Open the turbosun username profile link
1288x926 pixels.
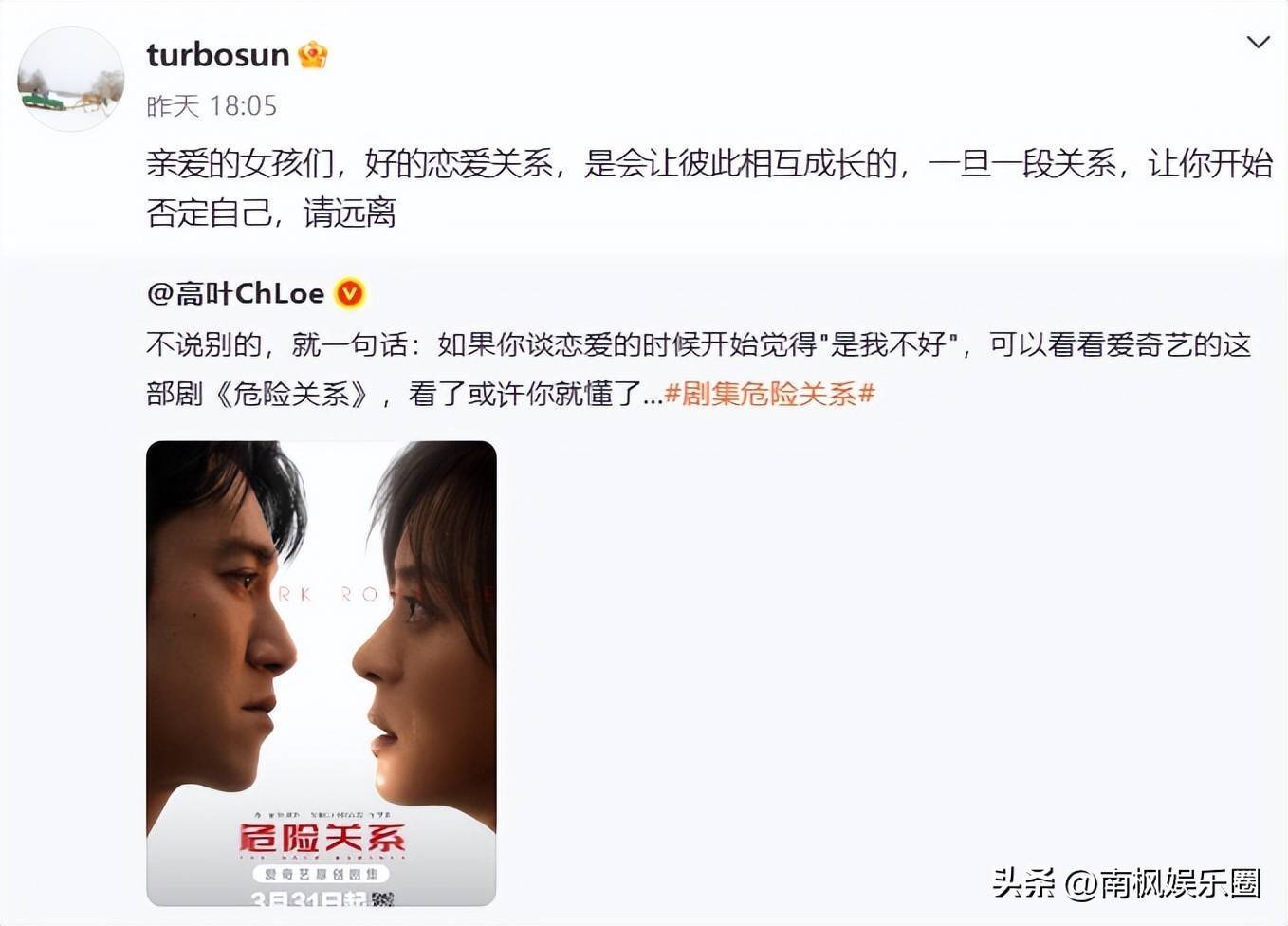point(217,55)
